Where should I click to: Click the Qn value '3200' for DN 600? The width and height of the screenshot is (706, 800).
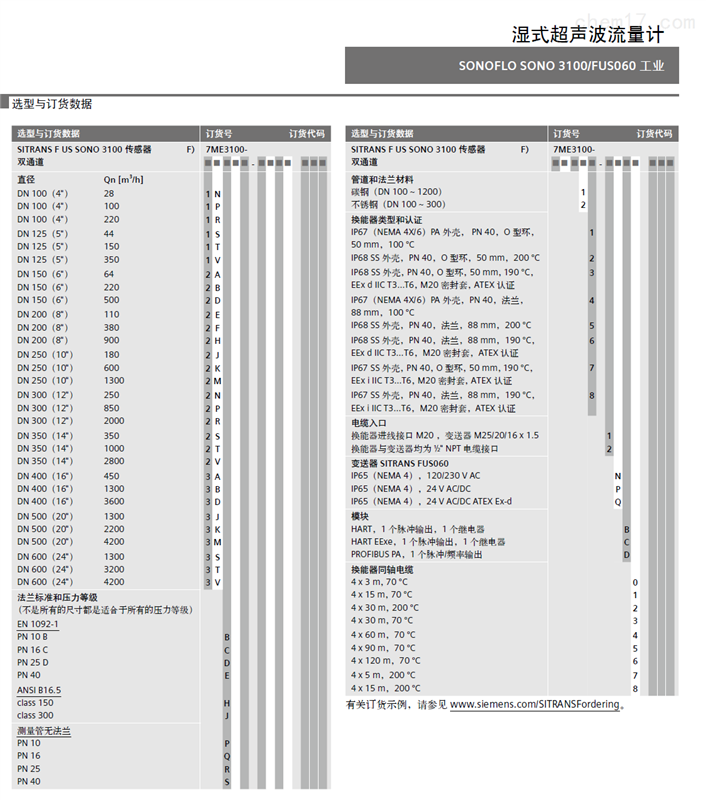click(114, 569)
